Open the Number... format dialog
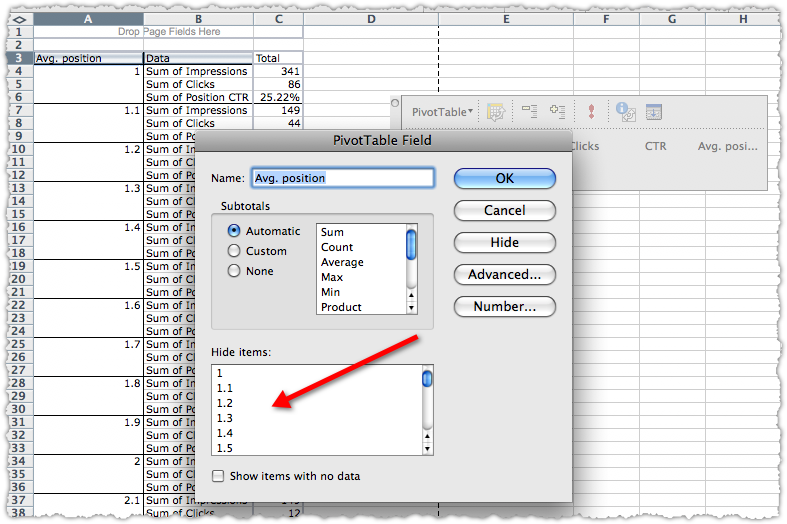 click(x=504, y=306)
